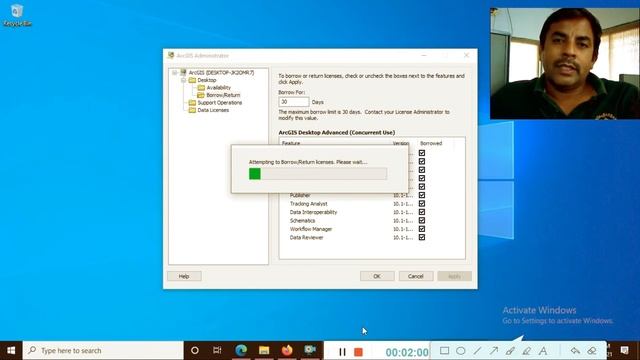Undo the last annotation
640x360 pixels.
[x=575, y=351]
